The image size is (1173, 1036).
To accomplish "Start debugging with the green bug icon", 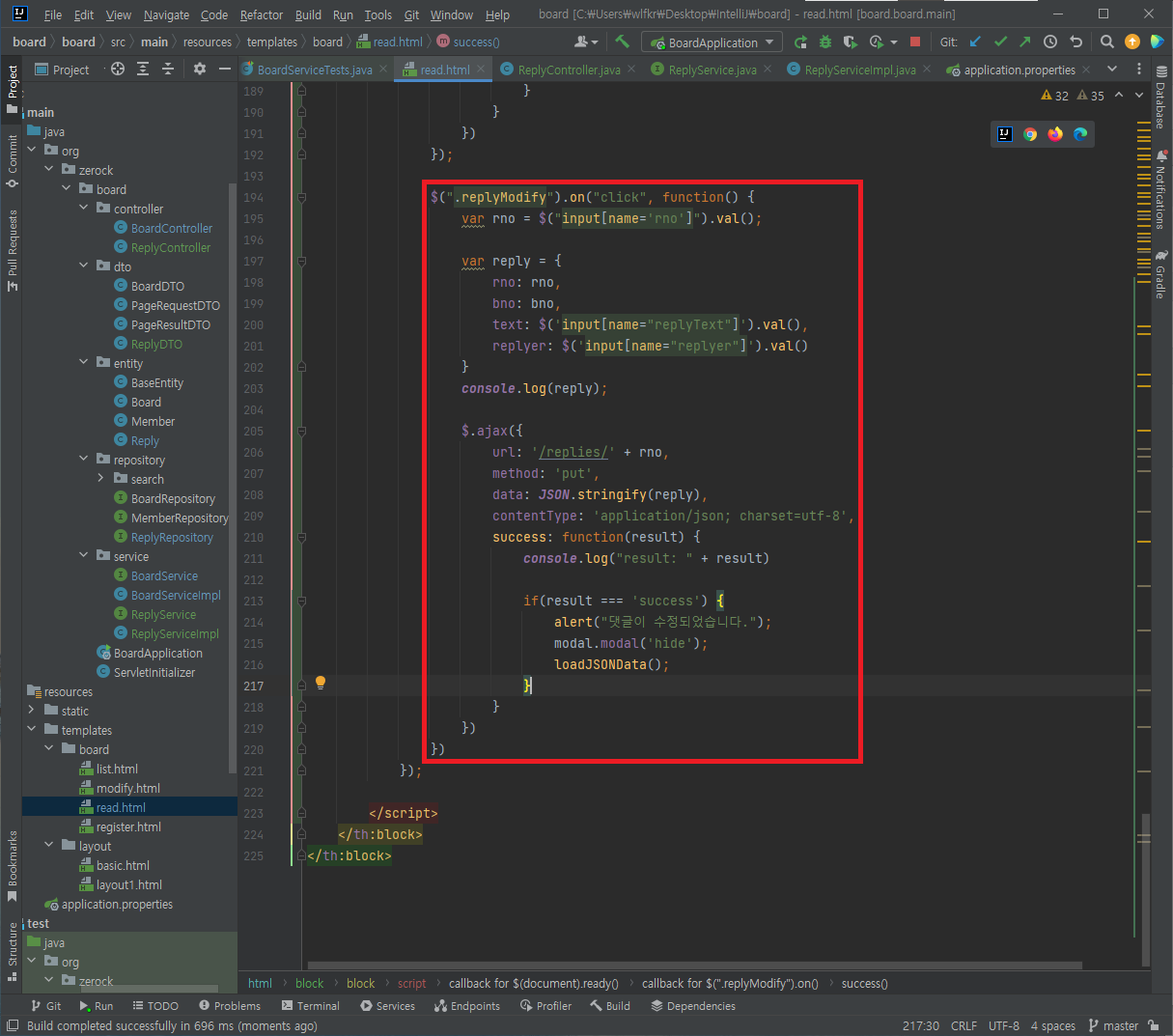I will tap(824, 42).
